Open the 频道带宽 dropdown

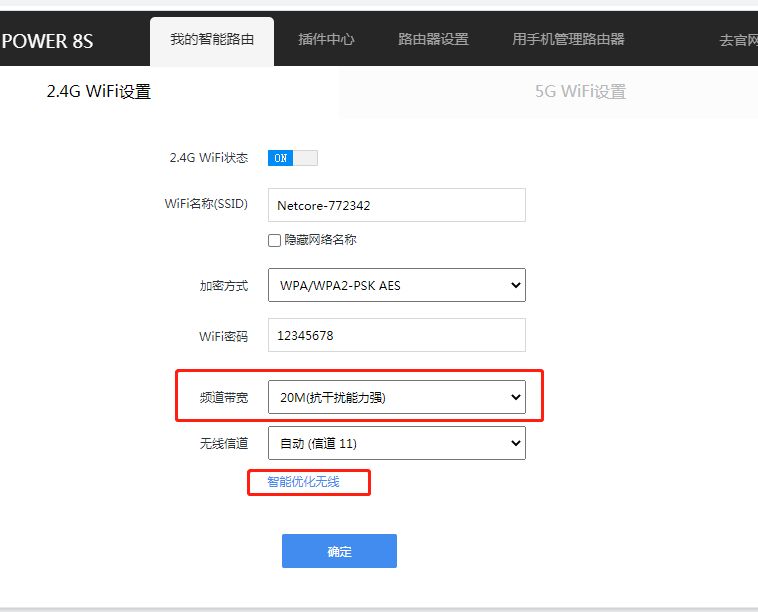396,397
